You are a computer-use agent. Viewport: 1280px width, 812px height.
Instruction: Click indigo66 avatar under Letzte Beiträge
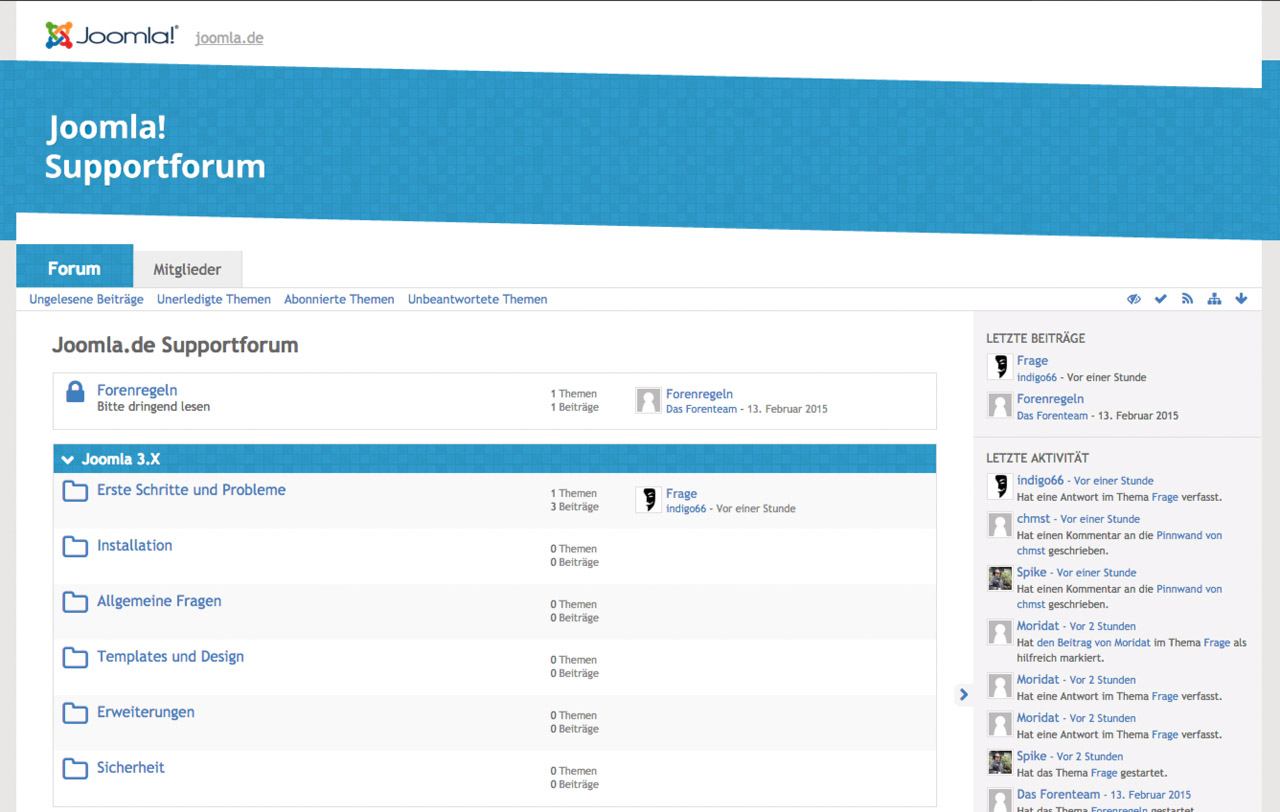click(1000, 367)
